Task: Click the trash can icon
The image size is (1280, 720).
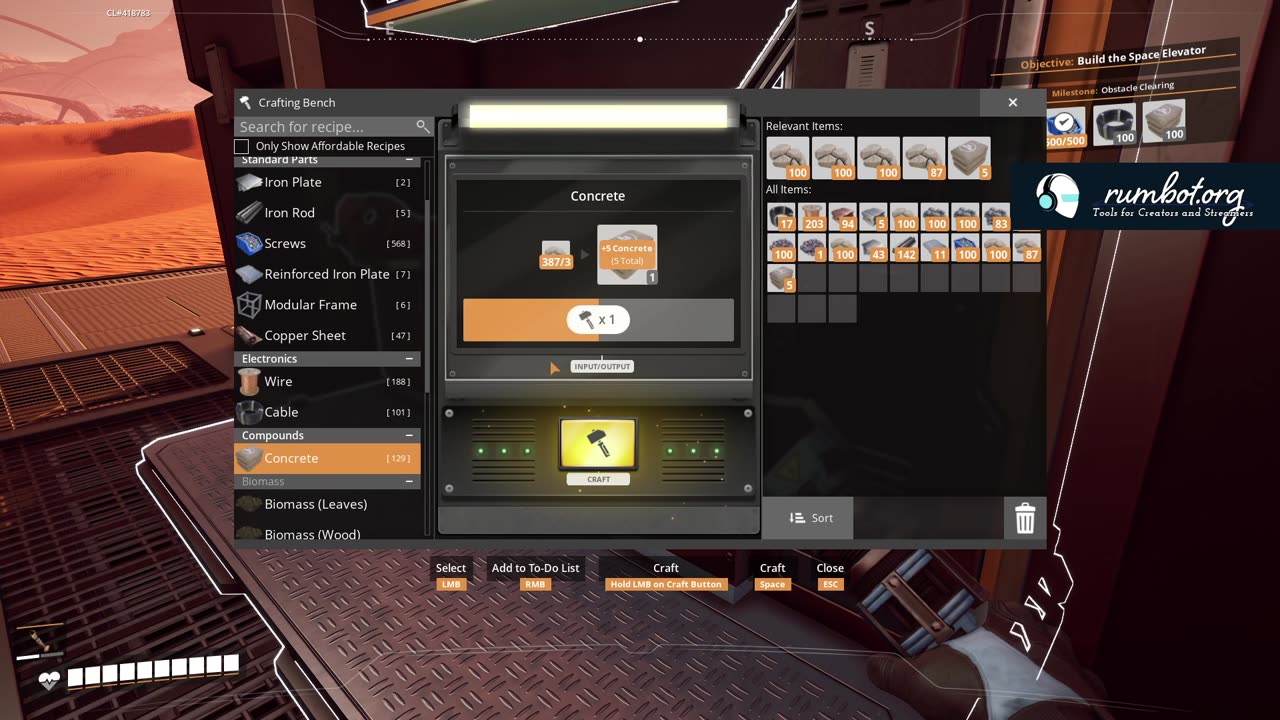Action: click(1025, 518)
